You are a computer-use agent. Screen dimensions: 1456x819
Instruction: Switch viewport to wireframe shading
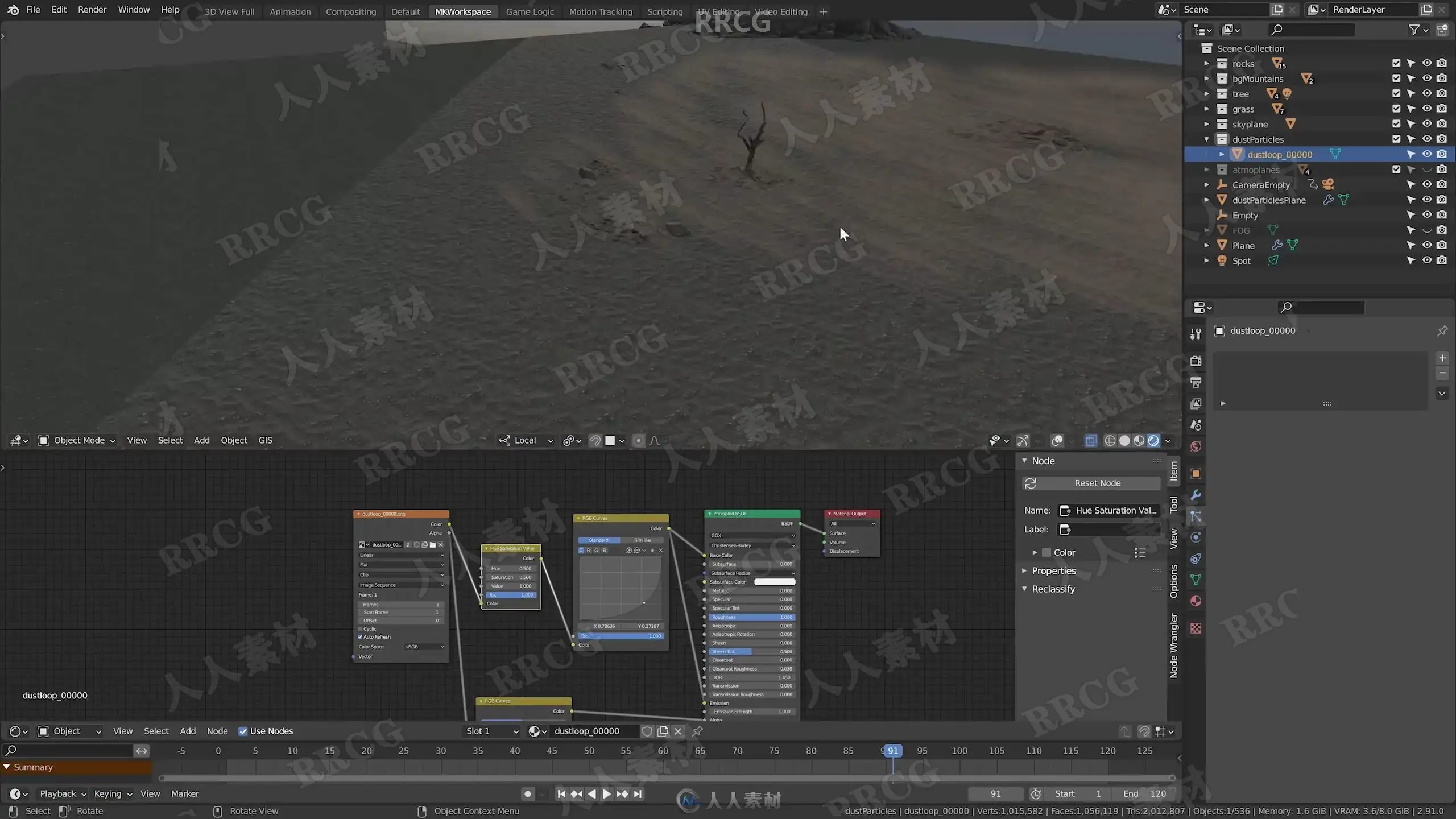point(1110,441)
